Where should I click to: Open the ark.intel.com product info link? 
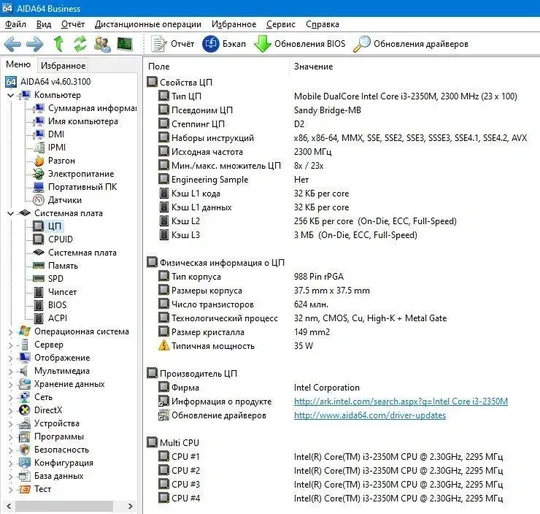click(x=401, y=401)
